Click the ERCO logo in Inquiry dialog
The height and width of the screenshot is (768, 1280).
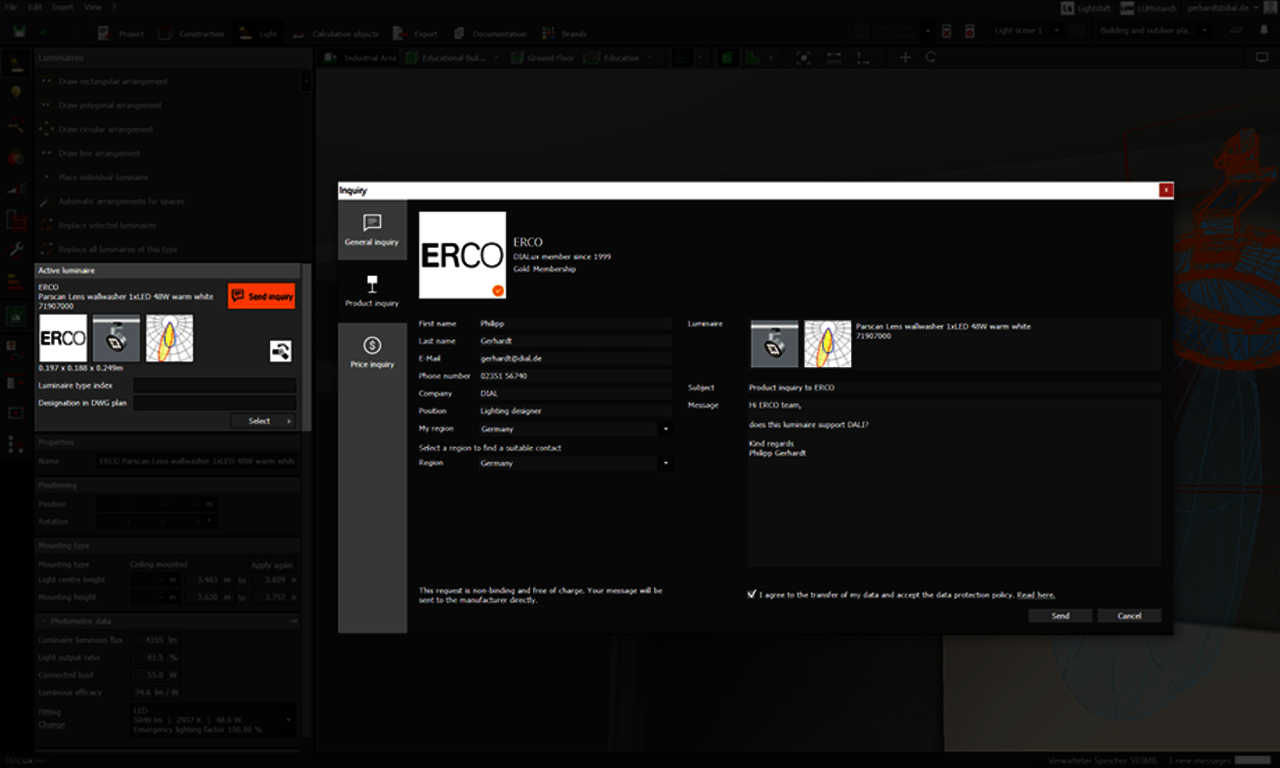[462, 255]
